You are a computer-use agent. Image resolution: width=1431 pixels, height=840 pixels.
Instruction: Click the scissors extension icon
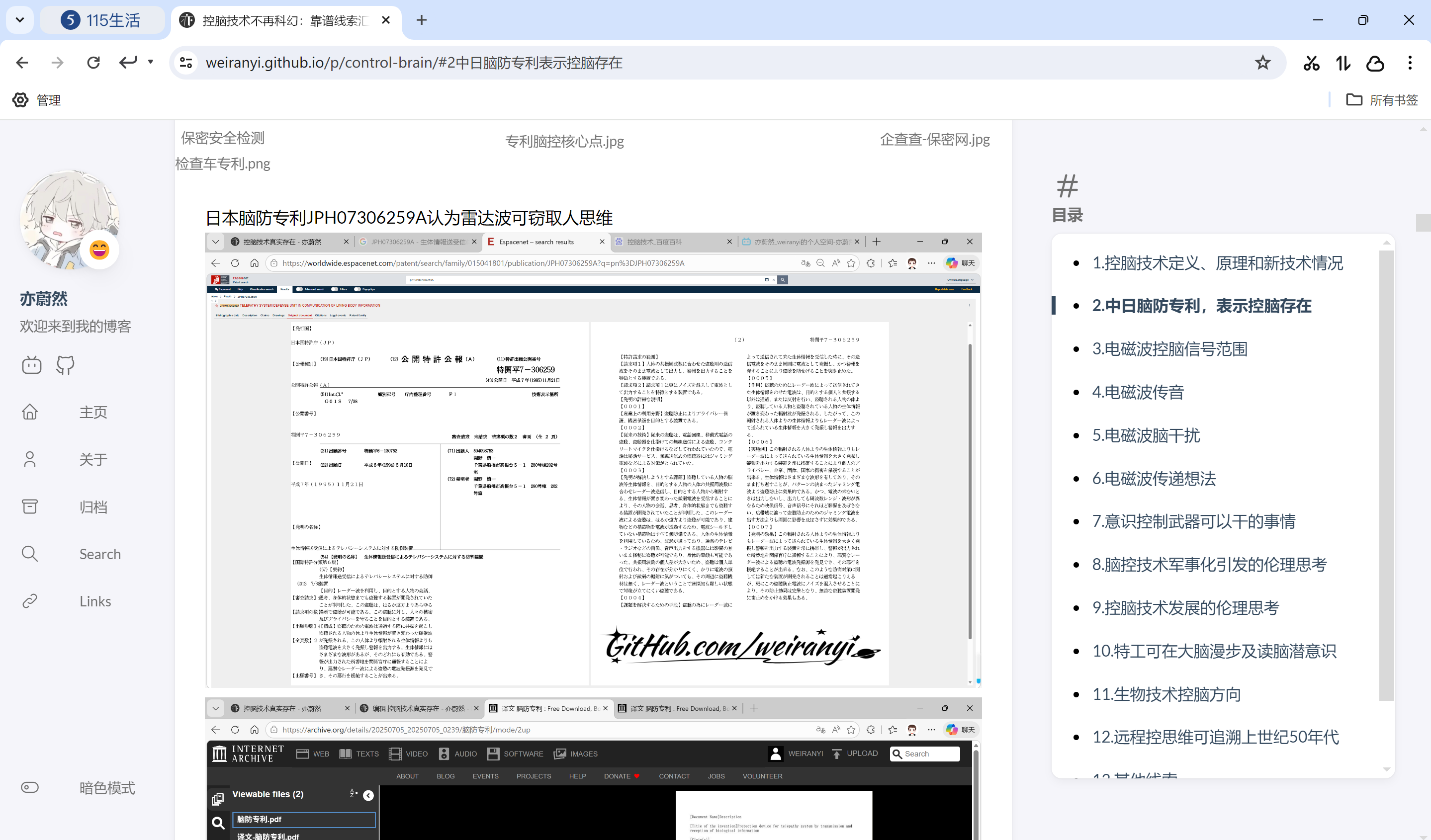[x=1311, y=63]
